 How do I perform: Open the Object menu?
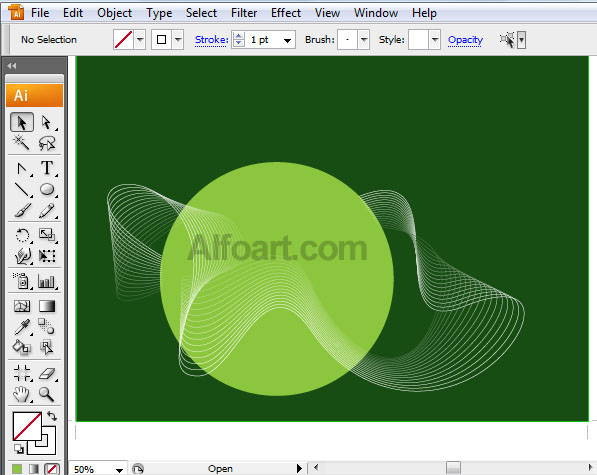point(114,13)
